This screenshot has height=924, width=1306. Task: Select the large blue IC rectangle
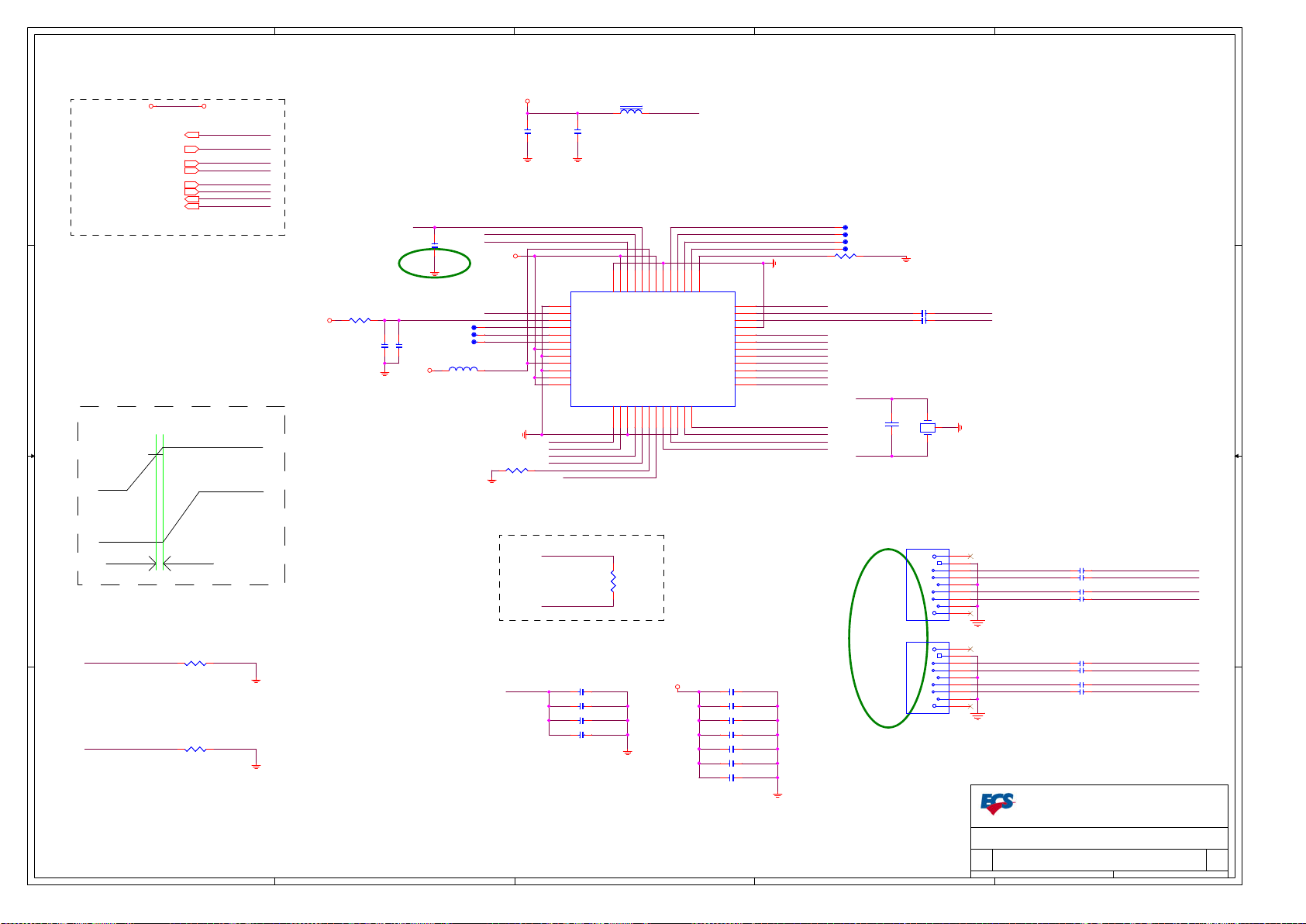tap(653, 349)
